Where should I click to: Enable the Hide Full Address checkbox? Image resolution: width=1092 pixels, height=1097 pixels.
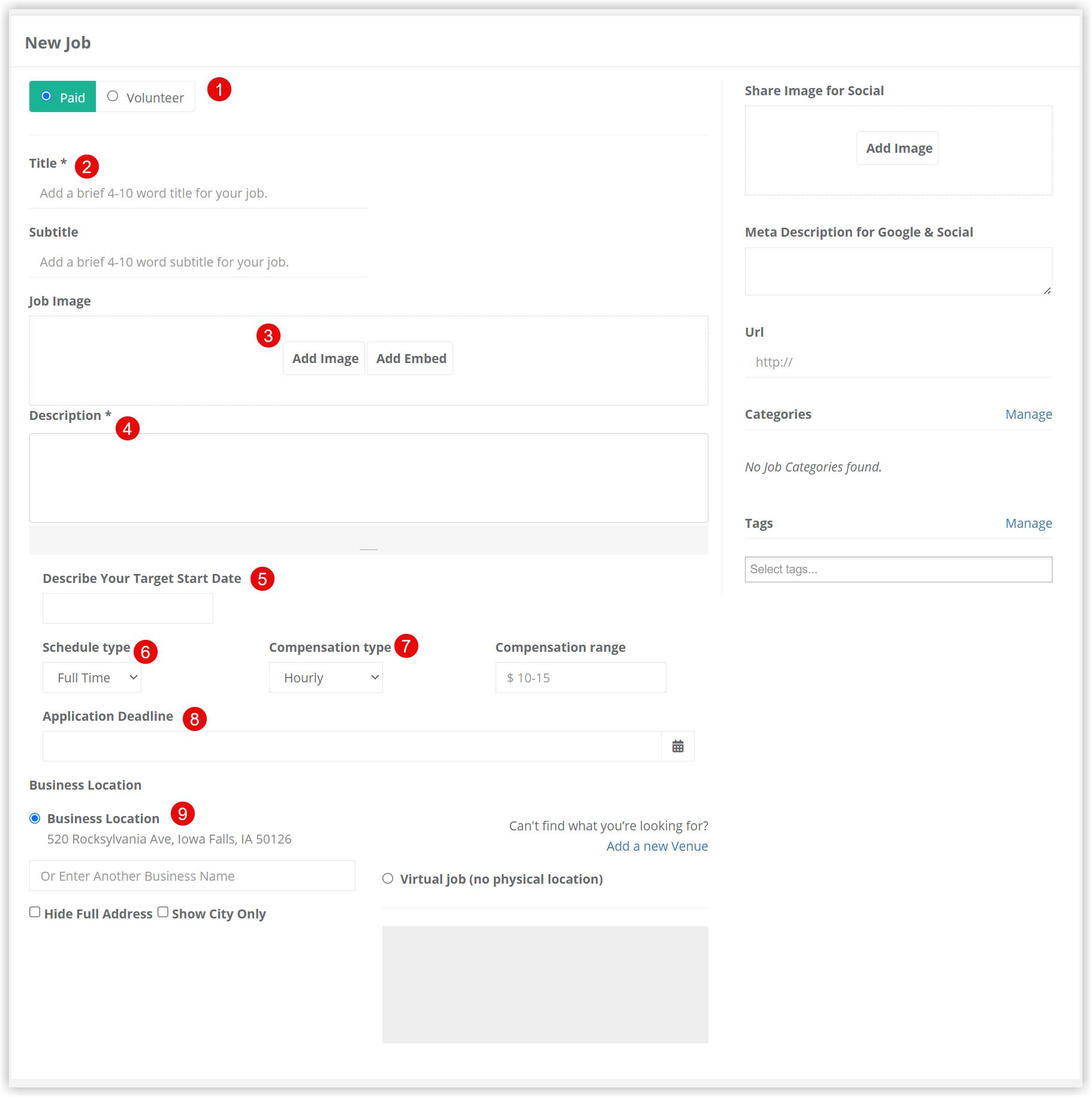(x=35, y=912)
